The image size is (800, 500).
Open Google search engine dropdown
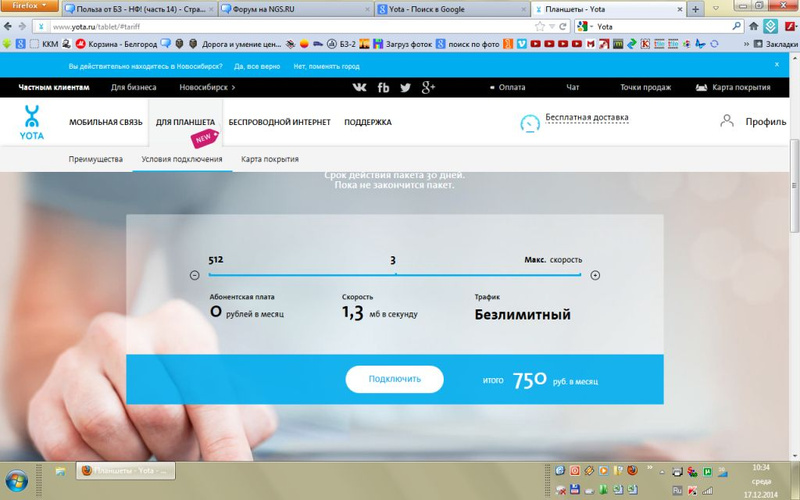[x=585, y=27]
